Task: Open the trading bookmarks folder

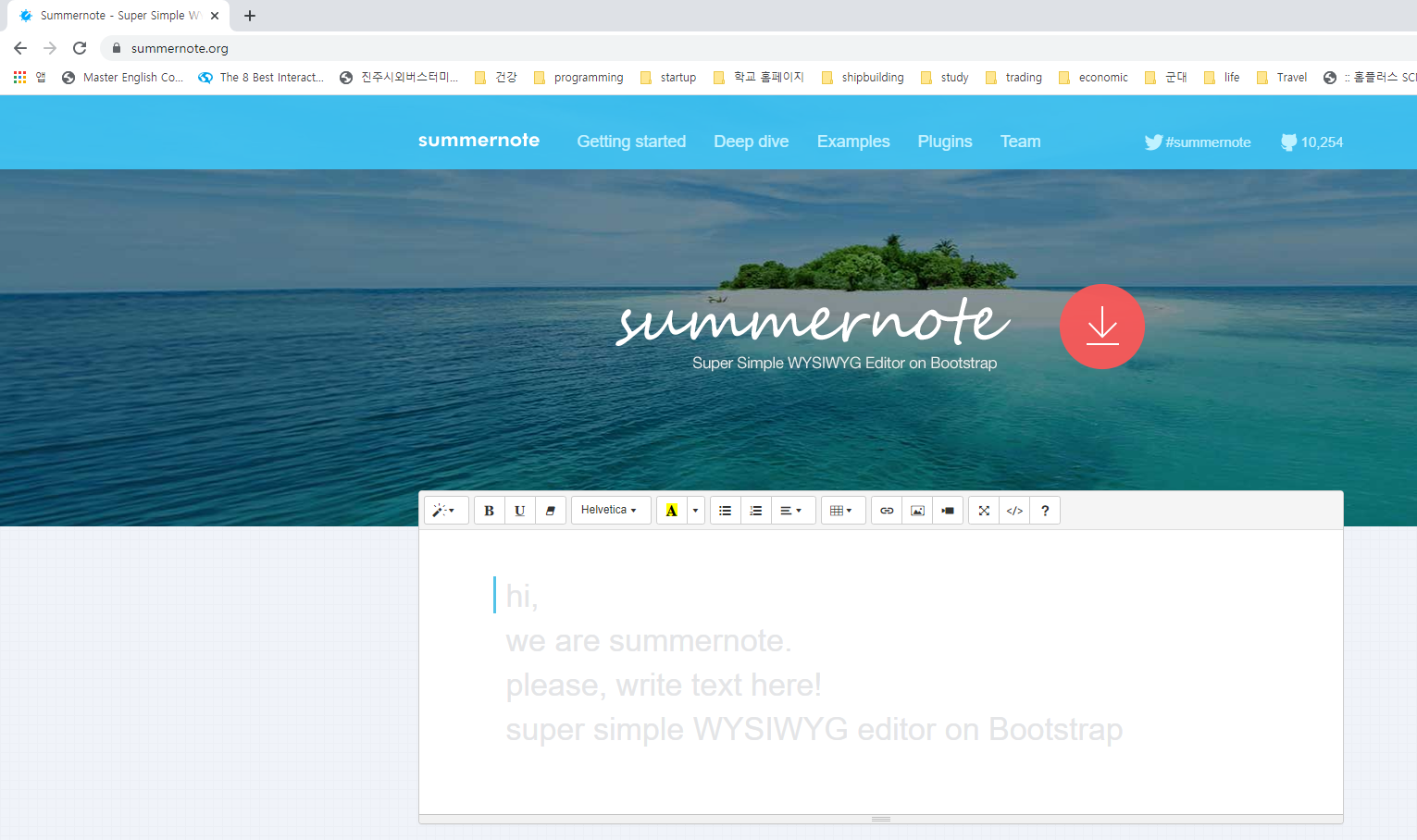Action: click(x=1014, y=78)
